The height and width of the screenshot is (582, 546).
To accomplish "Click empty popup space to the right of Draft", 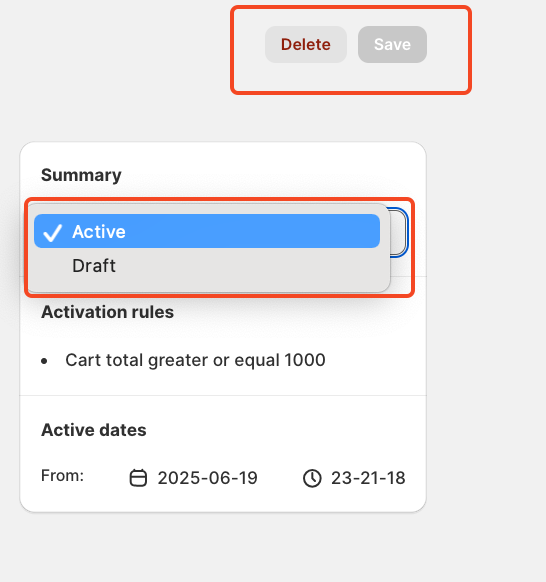I will pos(252,266).
